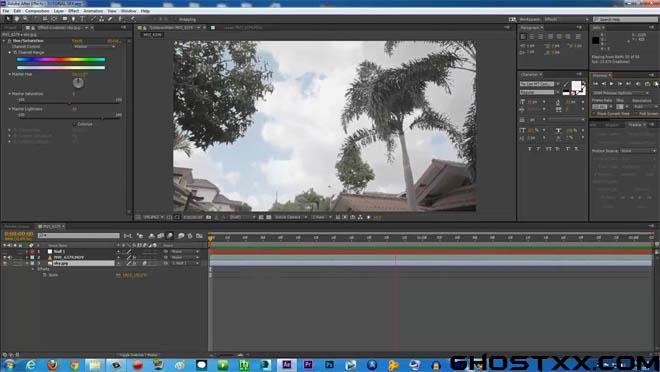This screenshot has height=372, width=660.
Task: Open the 1 View layout dropdown
Action: click(321, 217)
